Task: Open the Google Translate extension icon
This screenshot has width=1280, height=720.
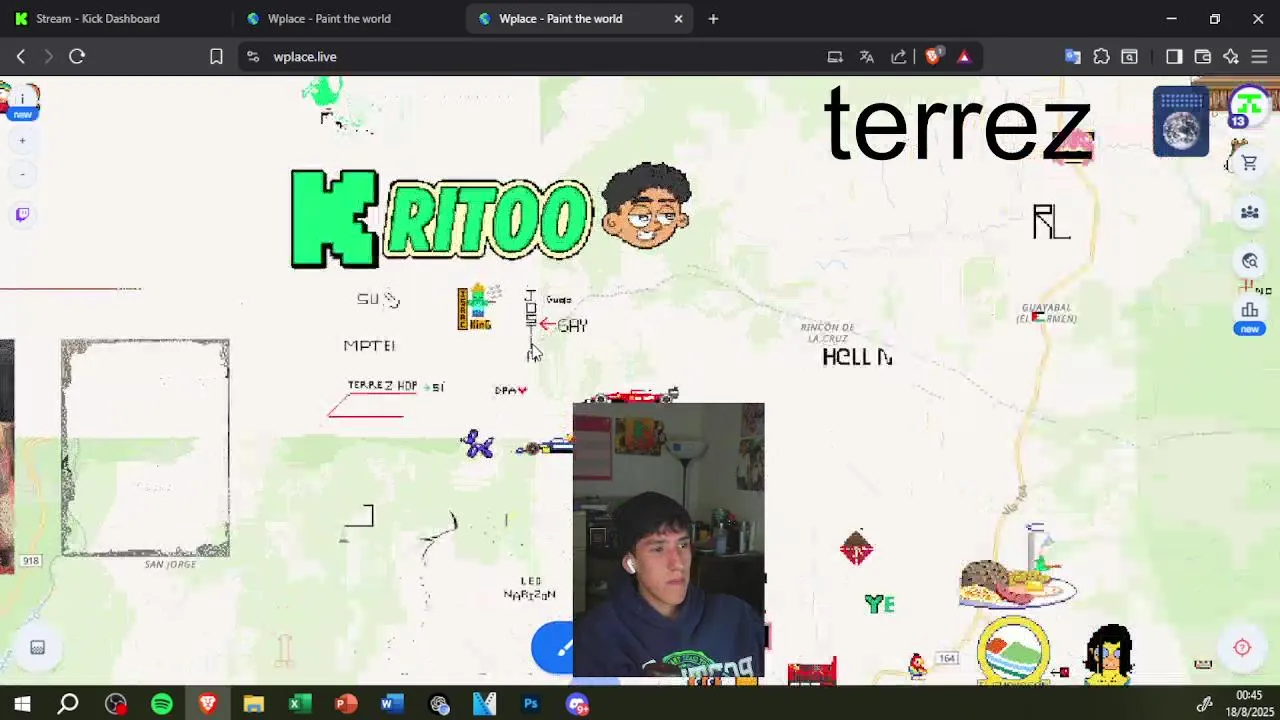Action: pos(1073,57)
